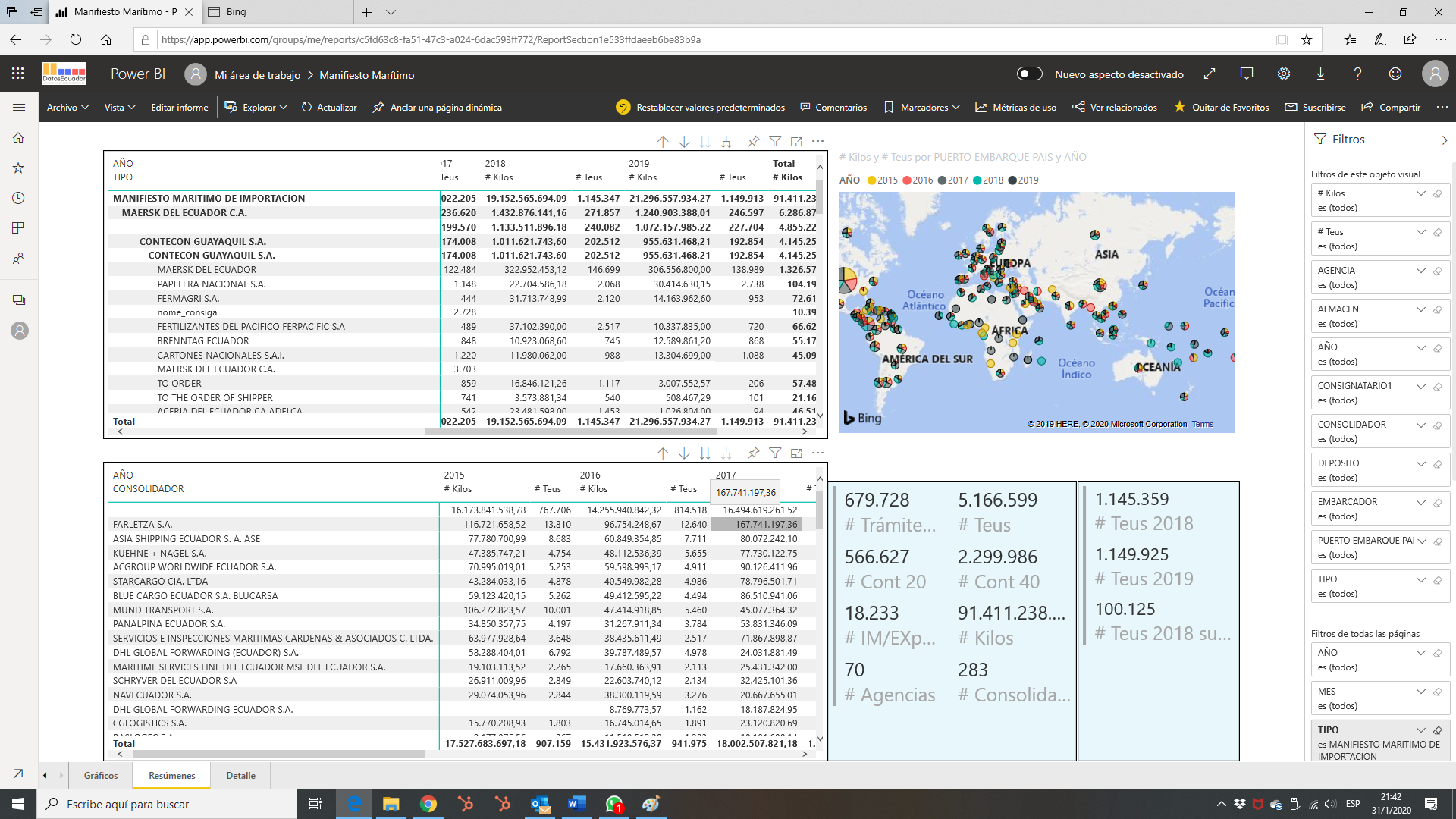
Task: Open more options ellipsis on top table
Action: pyautogui.click(x=817, y=141)
